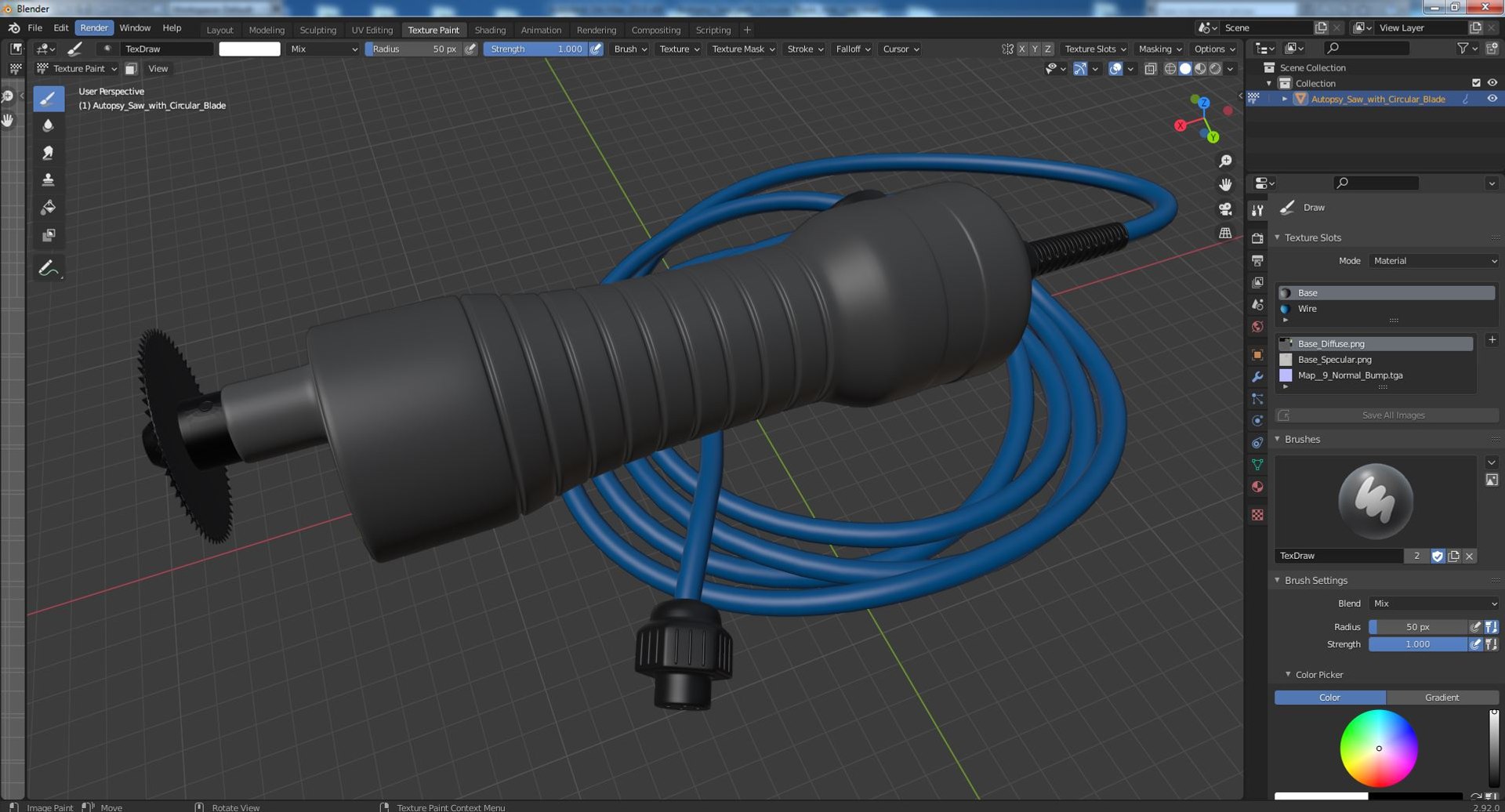Switch to UV Editing workspace tab

[372, 30]
